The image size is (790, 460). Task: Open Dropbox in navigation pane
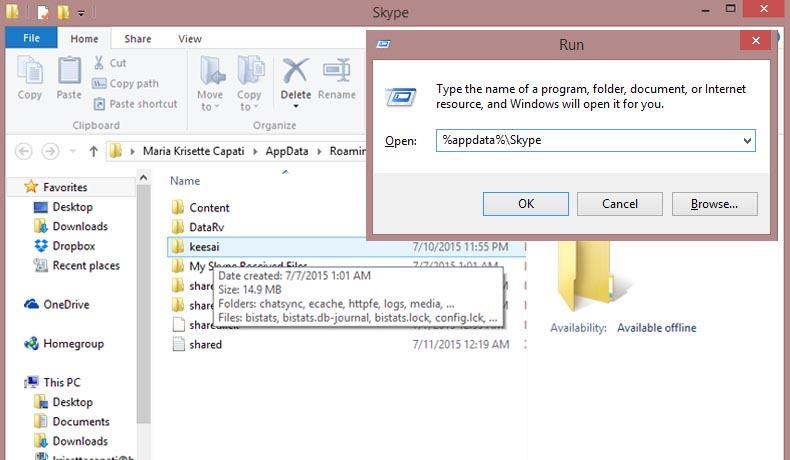[x=74, y=246]
